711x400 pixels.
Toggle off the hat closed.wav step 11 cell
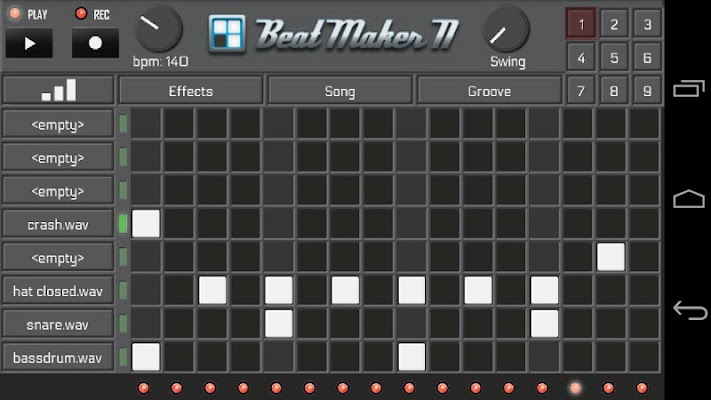pyautogui.click(x=478, y=290)
